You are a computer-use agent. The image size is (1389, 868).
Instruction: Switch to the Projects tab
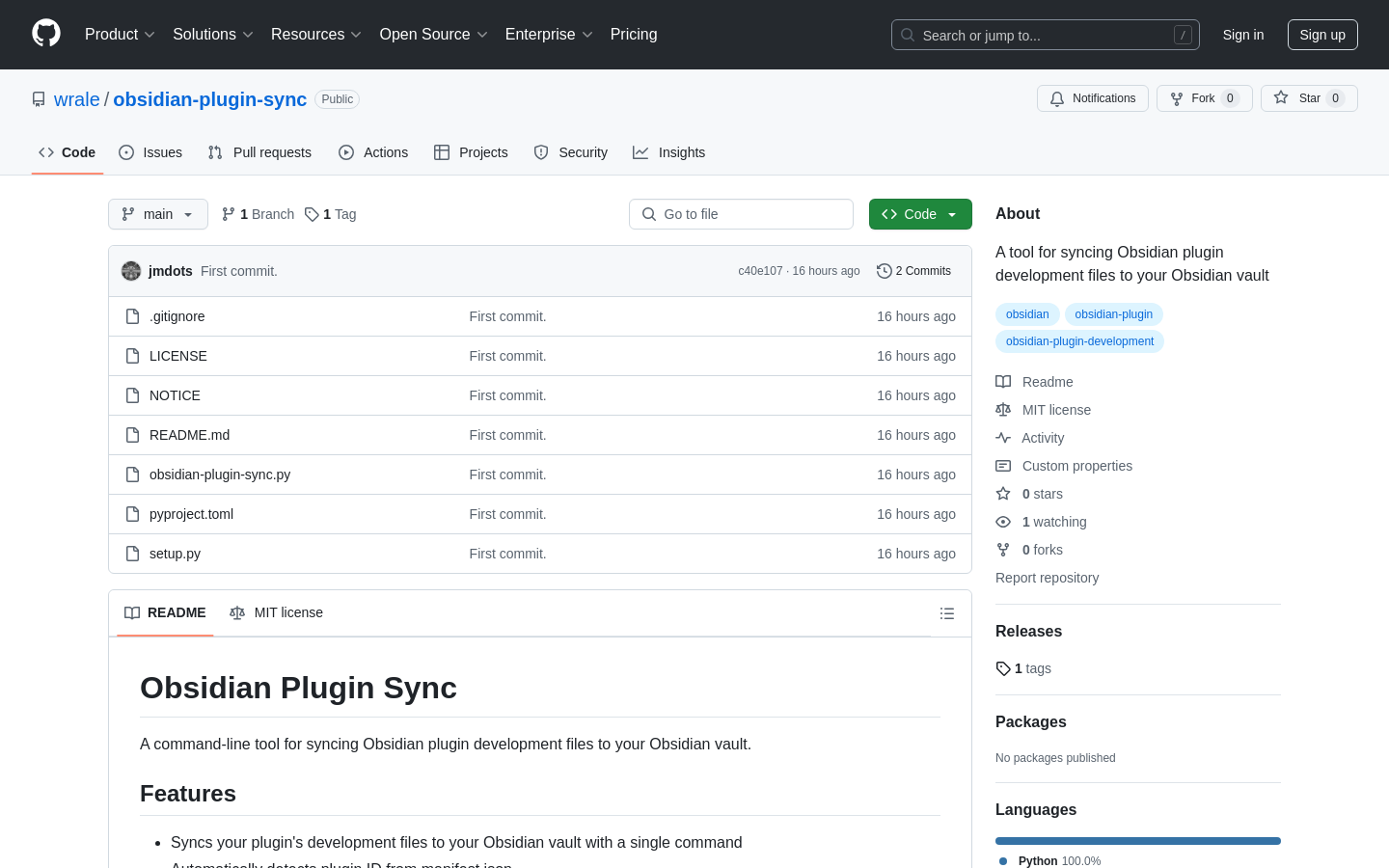(x=471, y=152)
